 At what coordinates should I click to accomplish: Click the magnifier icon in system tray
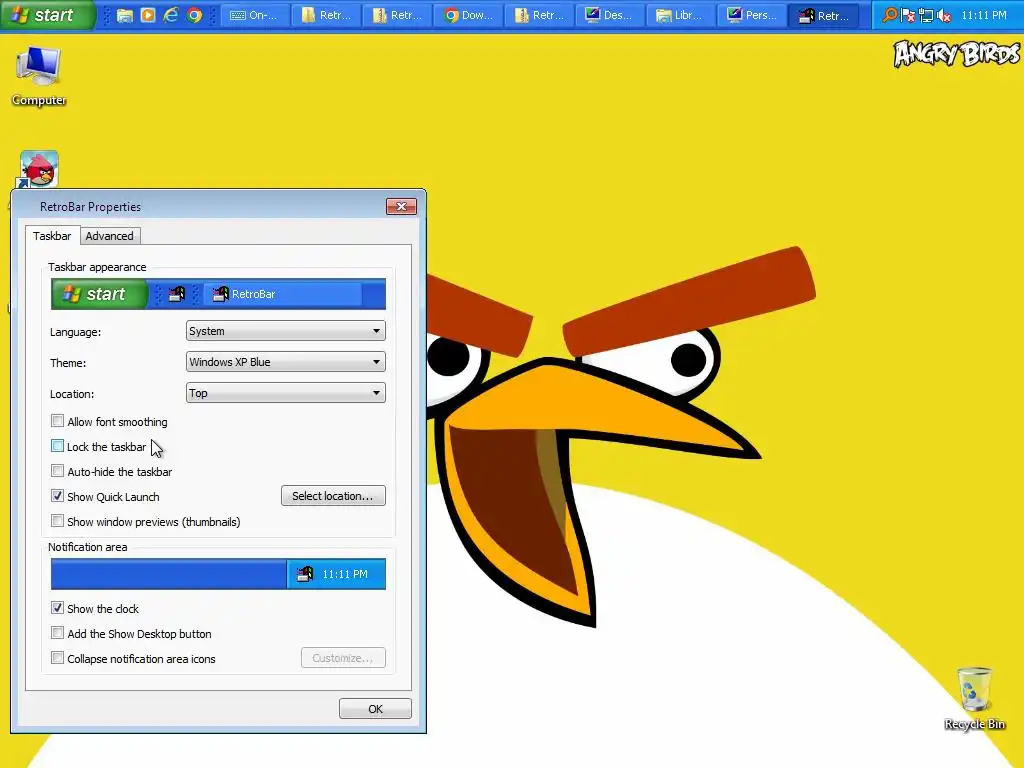pos(889,15)
